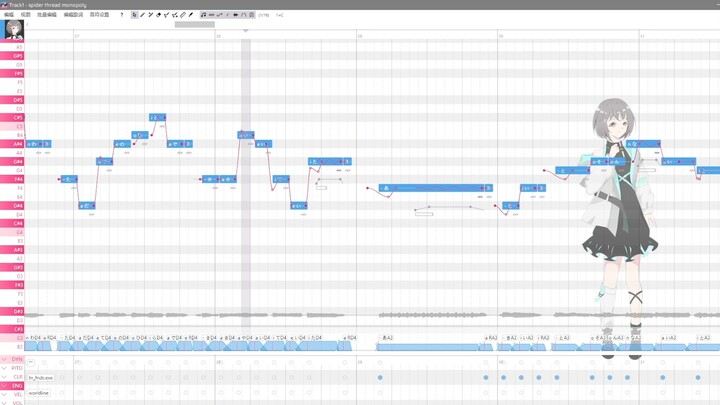Image resolution: width=720 pixels, height=405 pixels.
Task: Select the overwrite pitch tool
Action: [174, 15]
